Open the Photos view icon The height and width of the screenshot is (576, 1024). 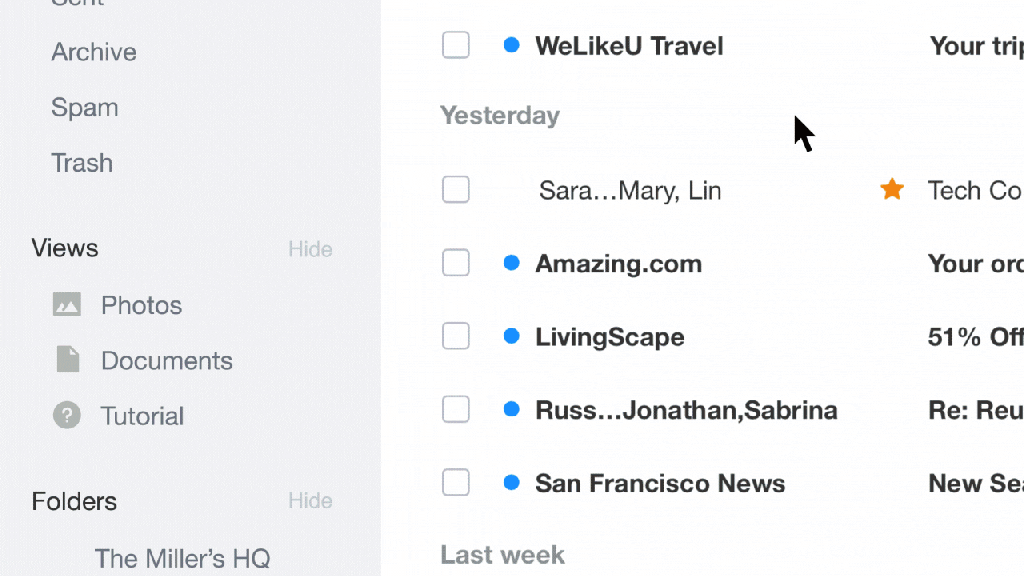pyautogui.click(x=67, y=304)
